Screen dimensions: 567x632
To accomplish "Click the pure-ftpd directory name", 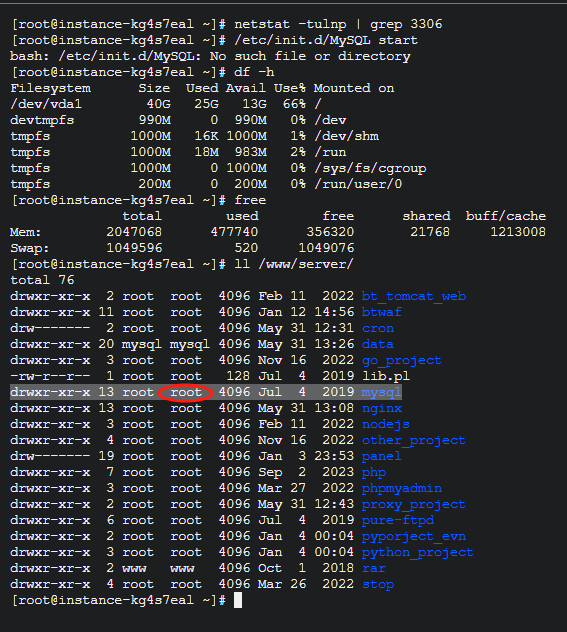I will [x=398, y=520].
